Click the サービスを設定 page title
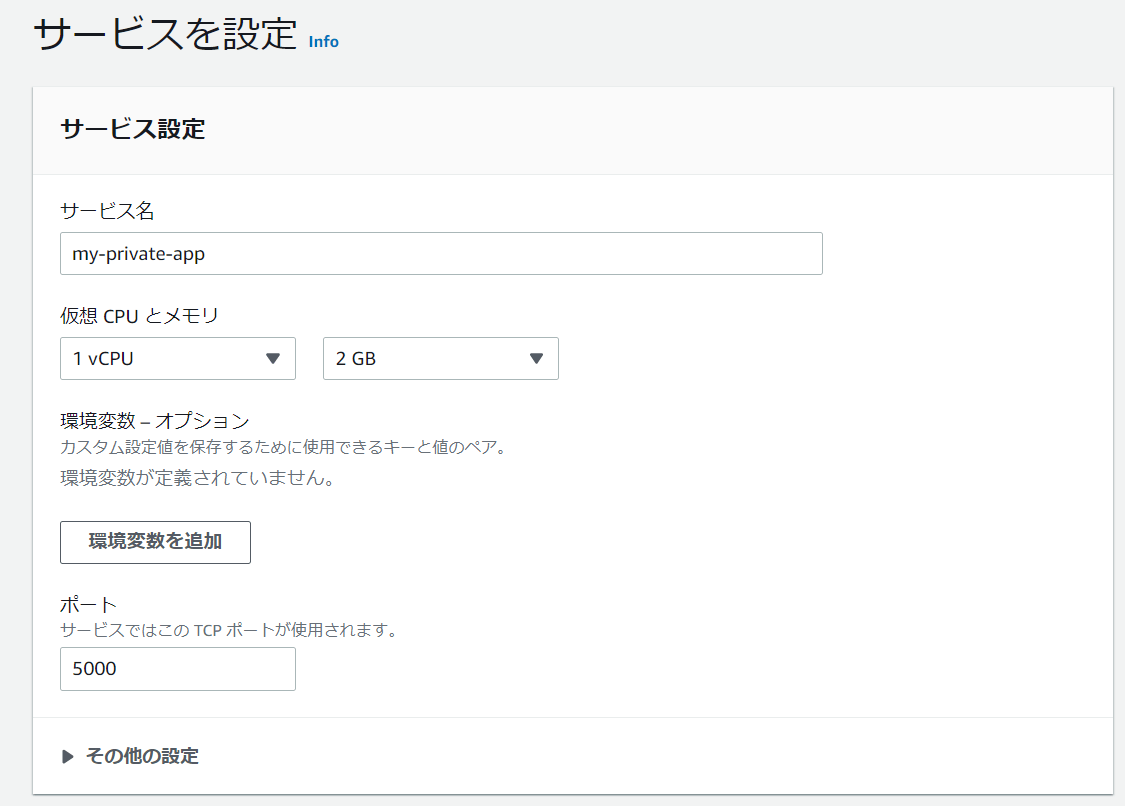This screenshot has width=1125, height=806. tap(165, 34)
